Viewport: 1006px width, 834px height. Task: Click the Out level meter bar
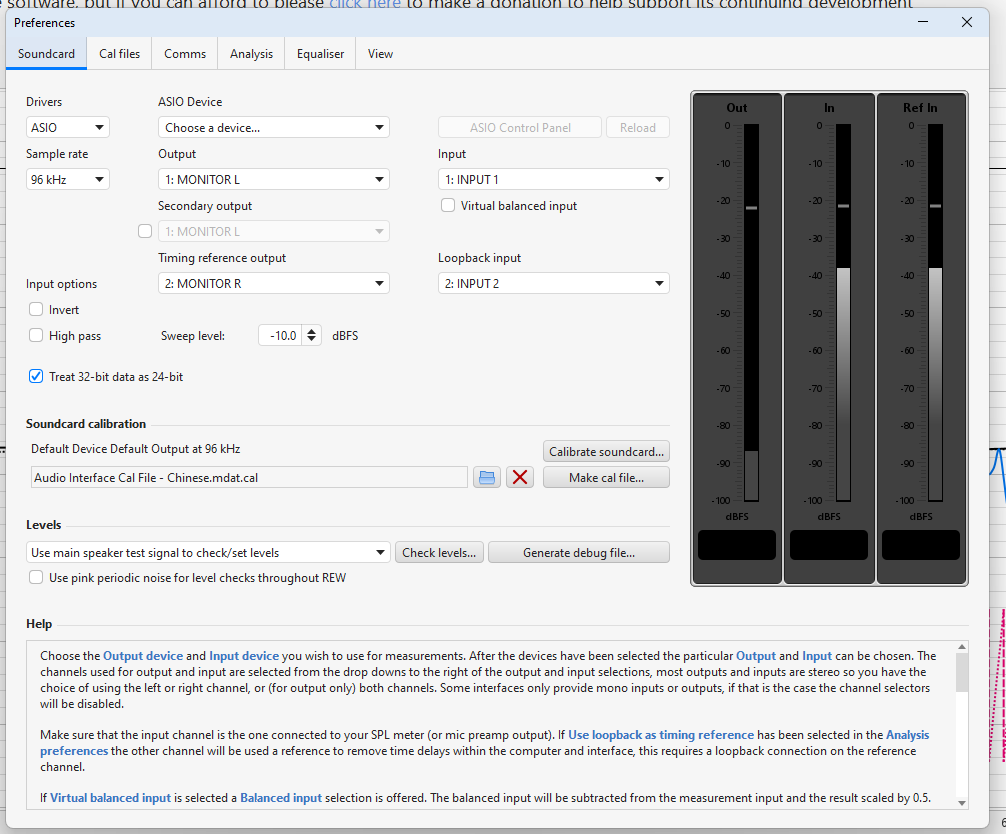pos(751,312)
